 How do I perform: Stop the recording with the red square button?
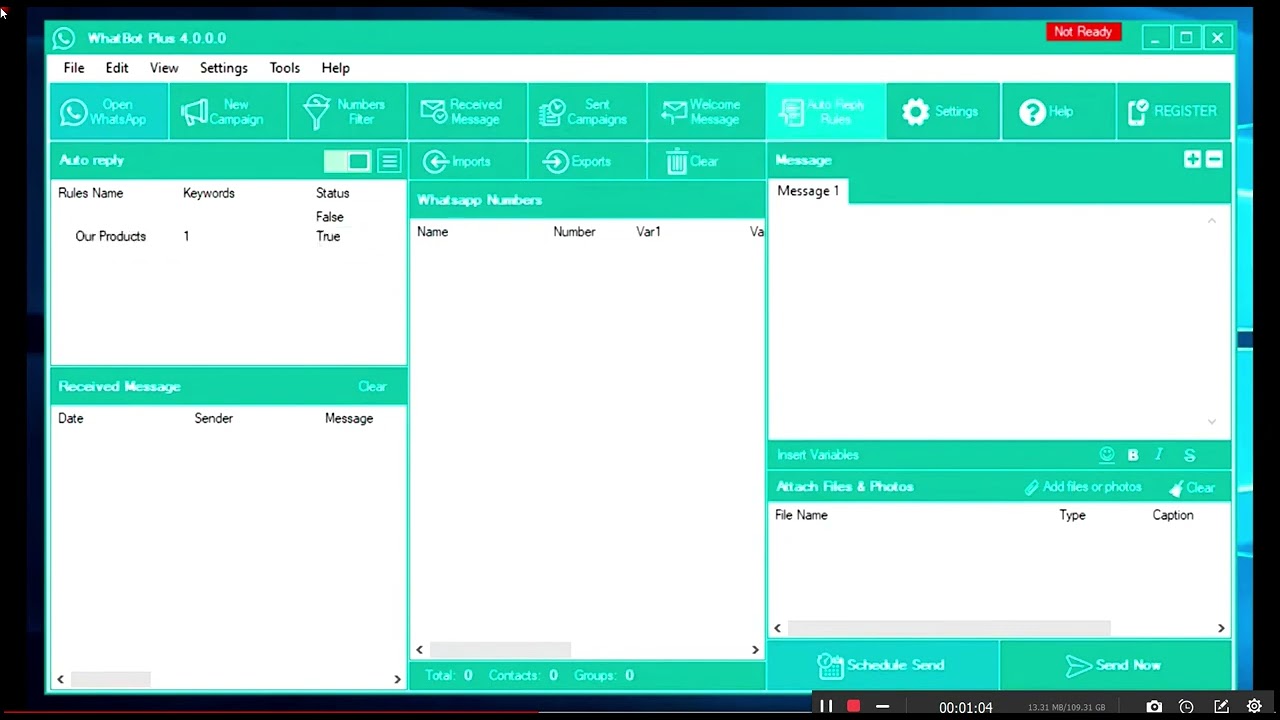coord(854,706)
